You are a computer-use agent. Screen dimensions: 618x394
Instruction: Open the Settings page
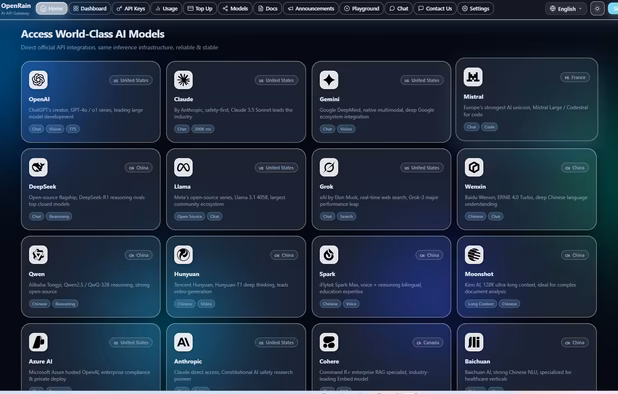click(475, 9)
